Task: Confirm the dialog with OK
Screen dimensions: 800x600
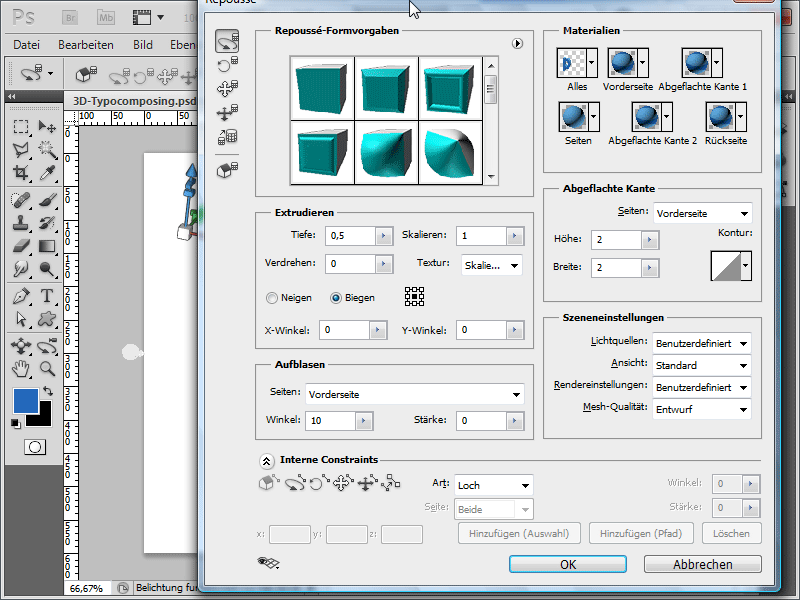Action: [568, 564]
